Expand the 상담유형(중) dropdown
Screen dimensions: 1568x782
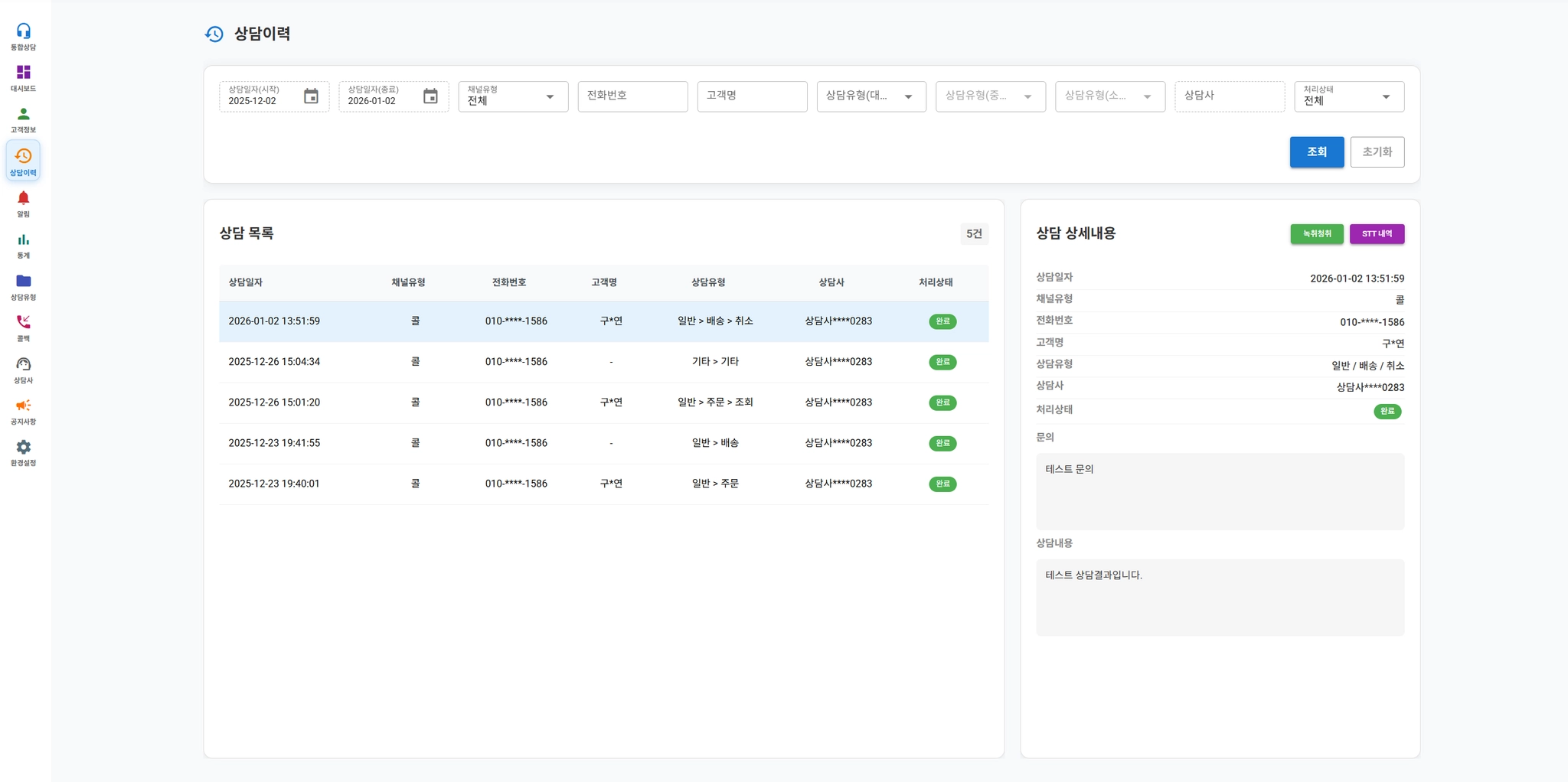(x=991, y=96)
